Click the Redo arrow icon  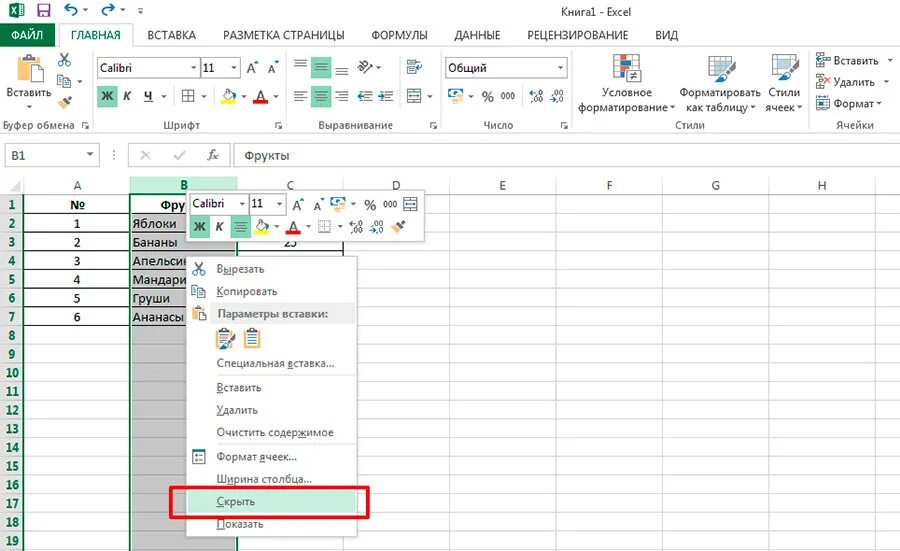tap(107, 10)
